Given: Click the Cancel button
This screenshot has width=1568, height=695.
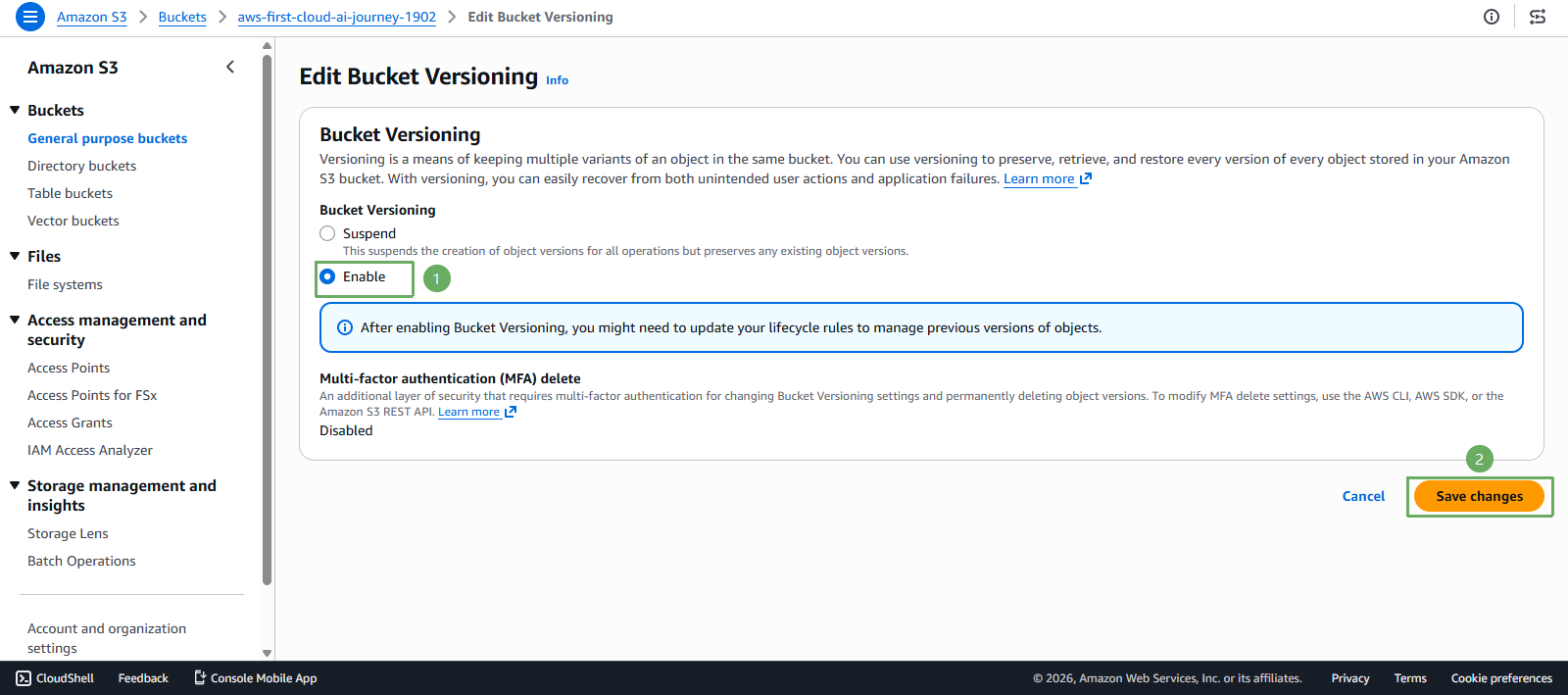Looking at the screenshot, I should (x=1363, y=496).
